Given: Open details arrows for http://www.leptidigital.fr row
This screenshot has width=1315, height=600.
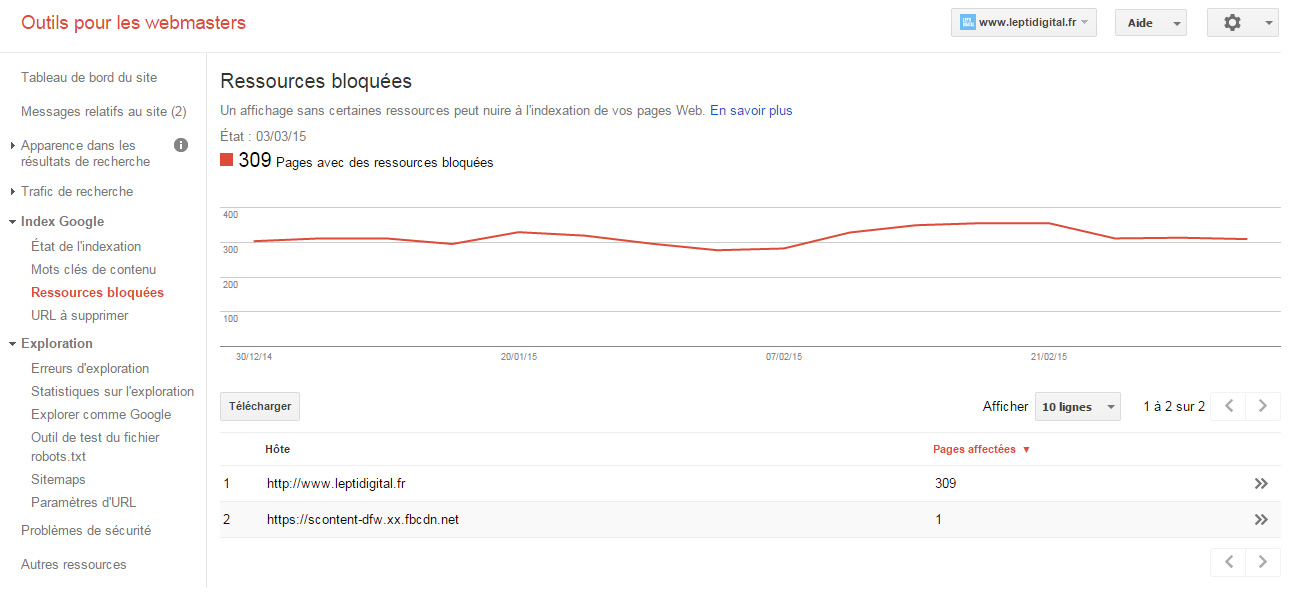Looking at the screenshot, I should tap(1261, 484).
